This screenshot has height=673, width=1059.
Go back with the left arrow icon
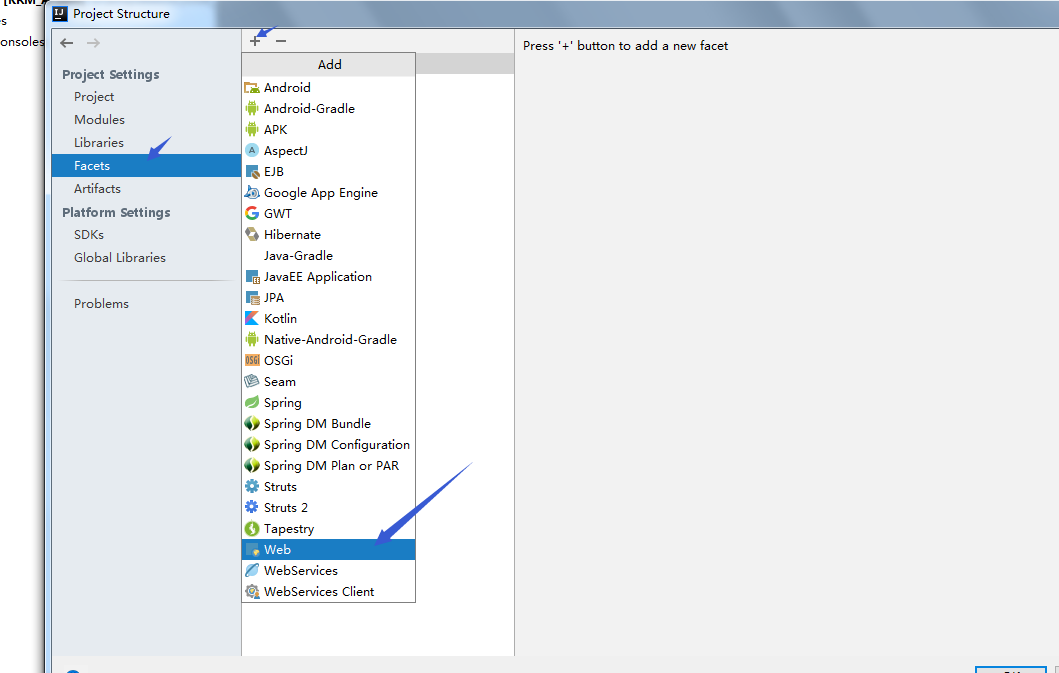pyautogui.click(x=66, y=43)
